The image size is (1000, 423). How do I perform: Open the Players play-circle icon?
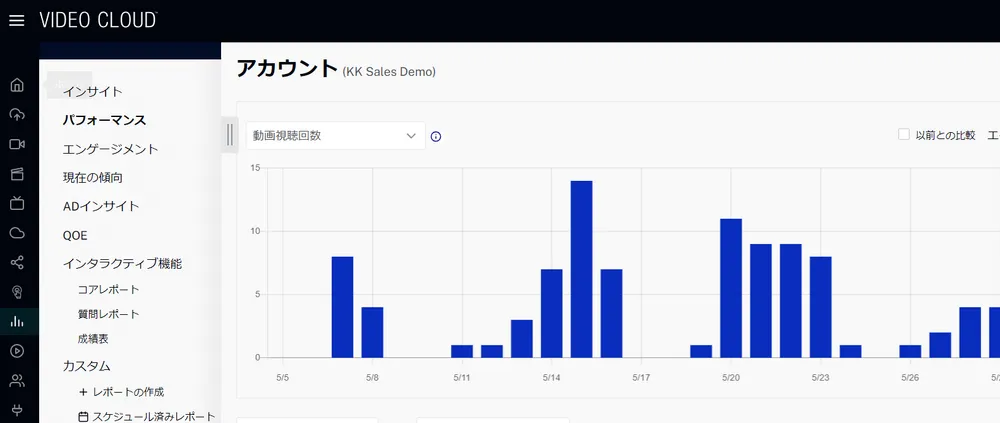coord(16,351)
